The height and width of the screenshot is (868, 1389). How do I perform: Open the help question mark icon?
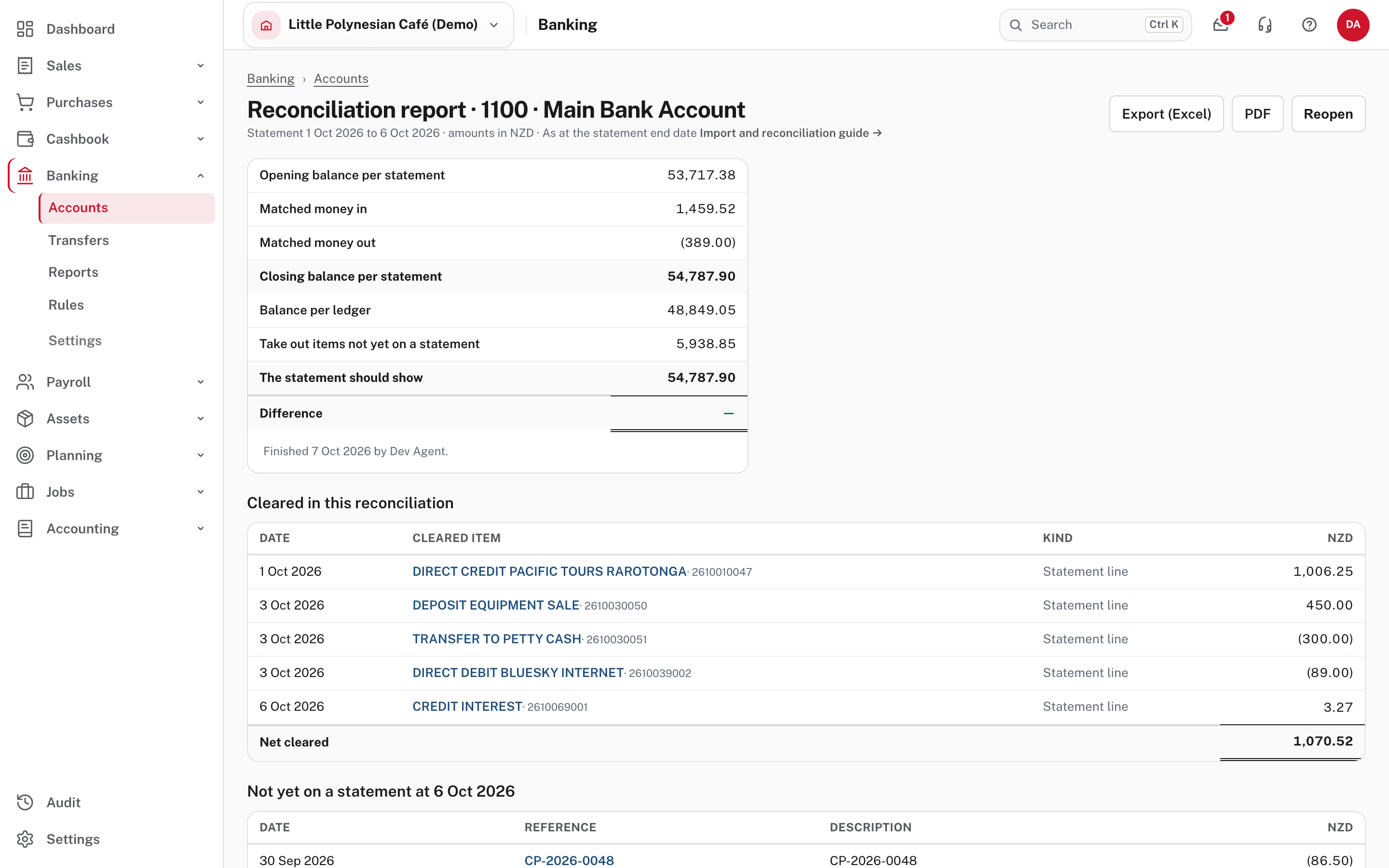click(1309, 25)
